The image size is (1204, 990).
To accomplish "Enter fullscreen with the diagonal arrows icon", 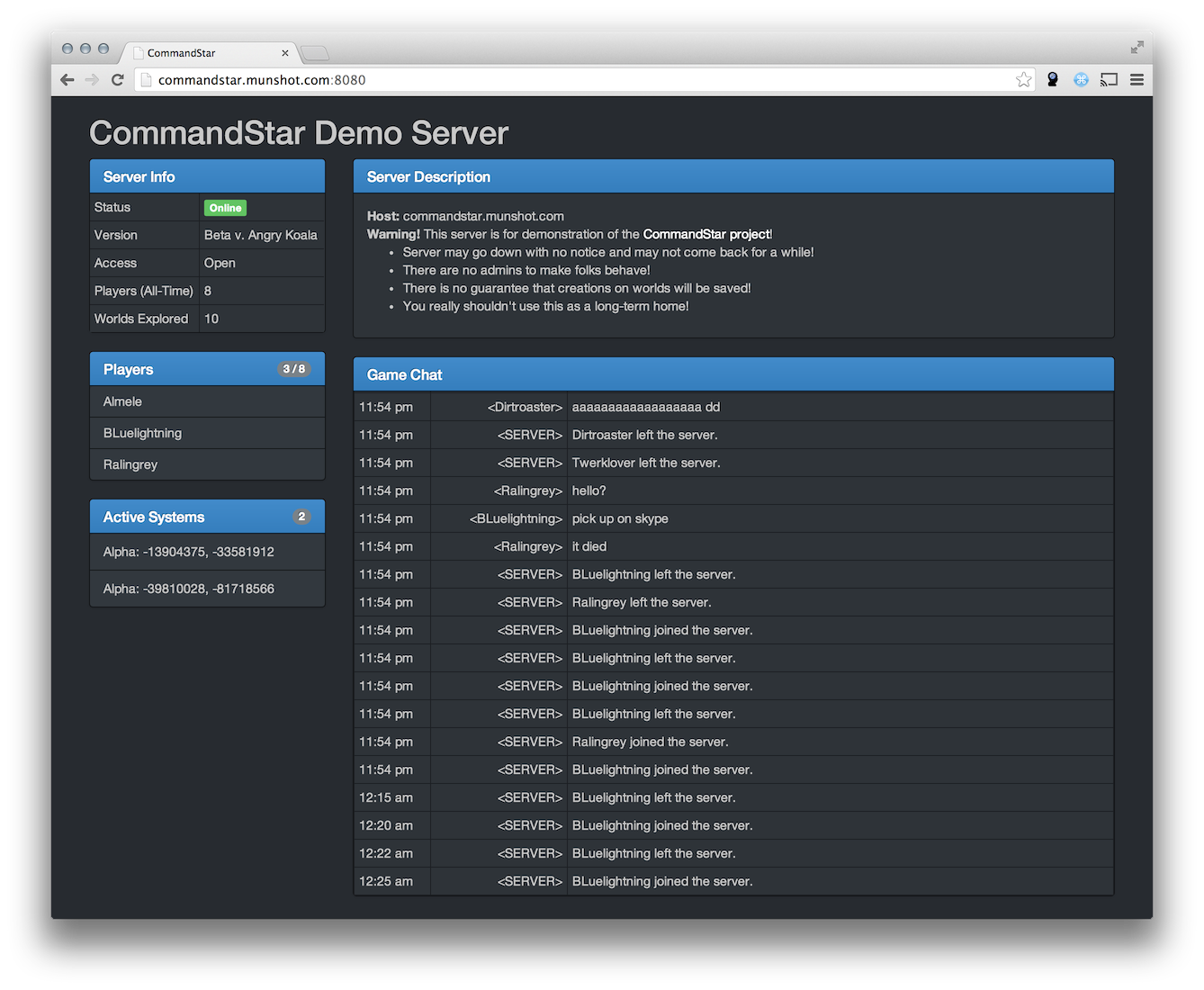I will [x=1137, y=48].
